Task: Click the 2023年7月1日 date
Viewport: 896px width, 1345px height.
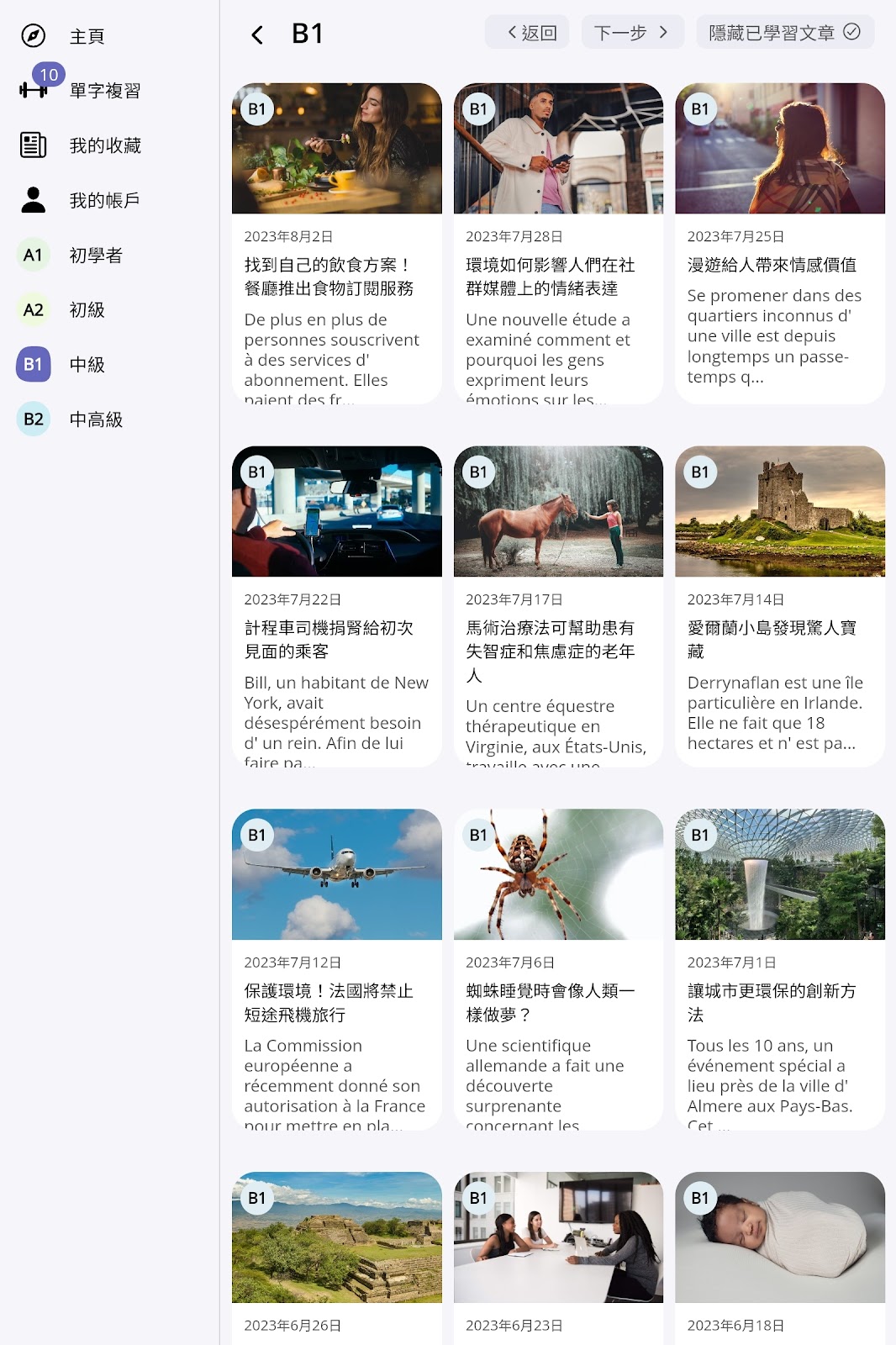Action: [x=731, y=963]
